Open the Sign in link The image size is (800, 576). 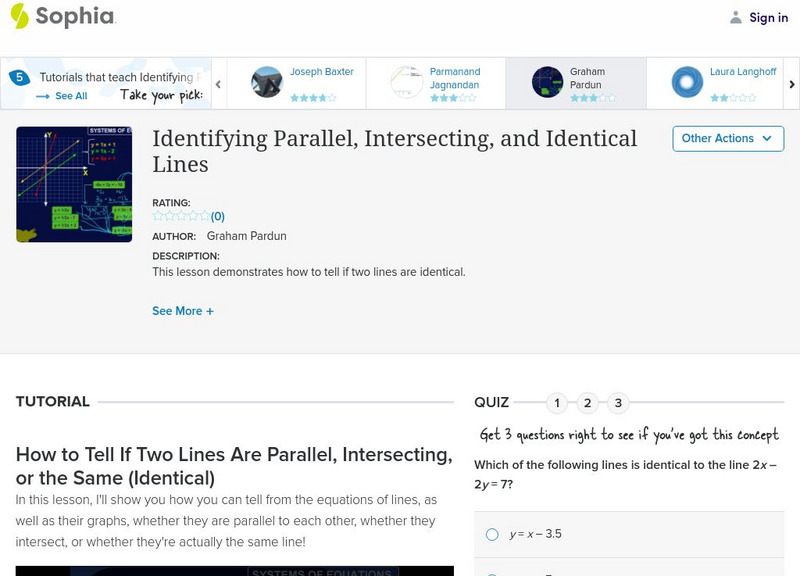click(768, 17)
